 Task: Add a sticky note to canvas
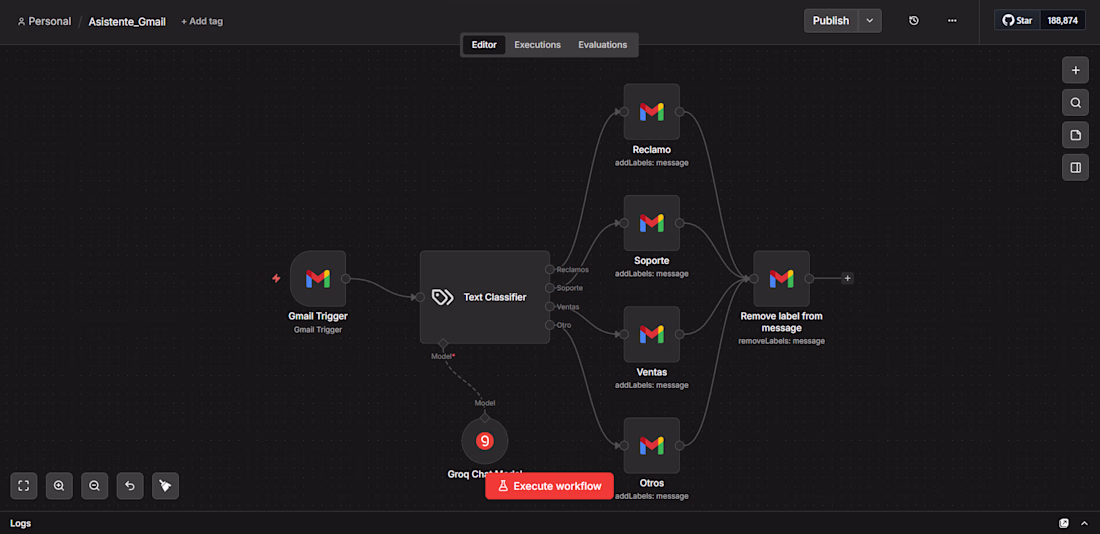click(1075, 135)
